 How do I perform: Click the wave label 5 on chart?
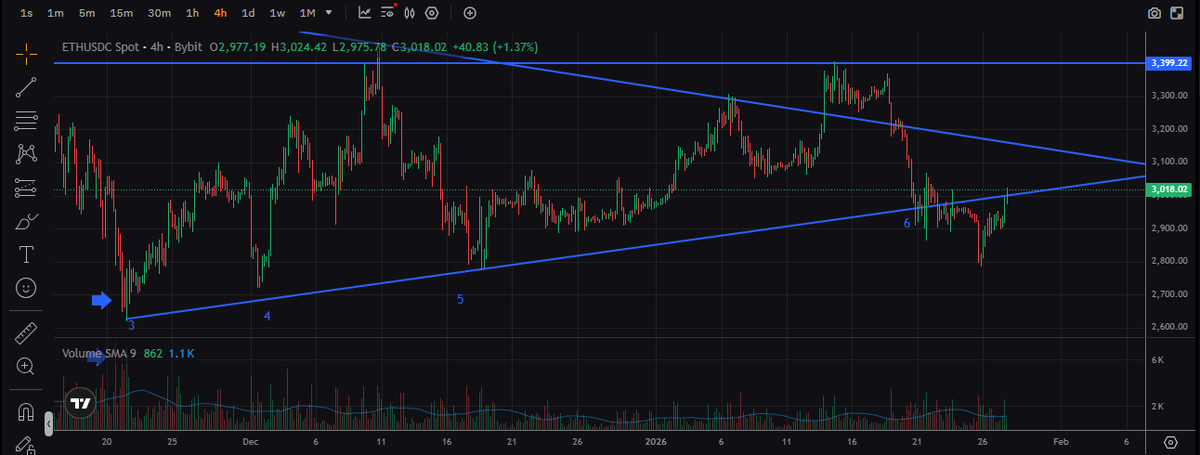460,299
